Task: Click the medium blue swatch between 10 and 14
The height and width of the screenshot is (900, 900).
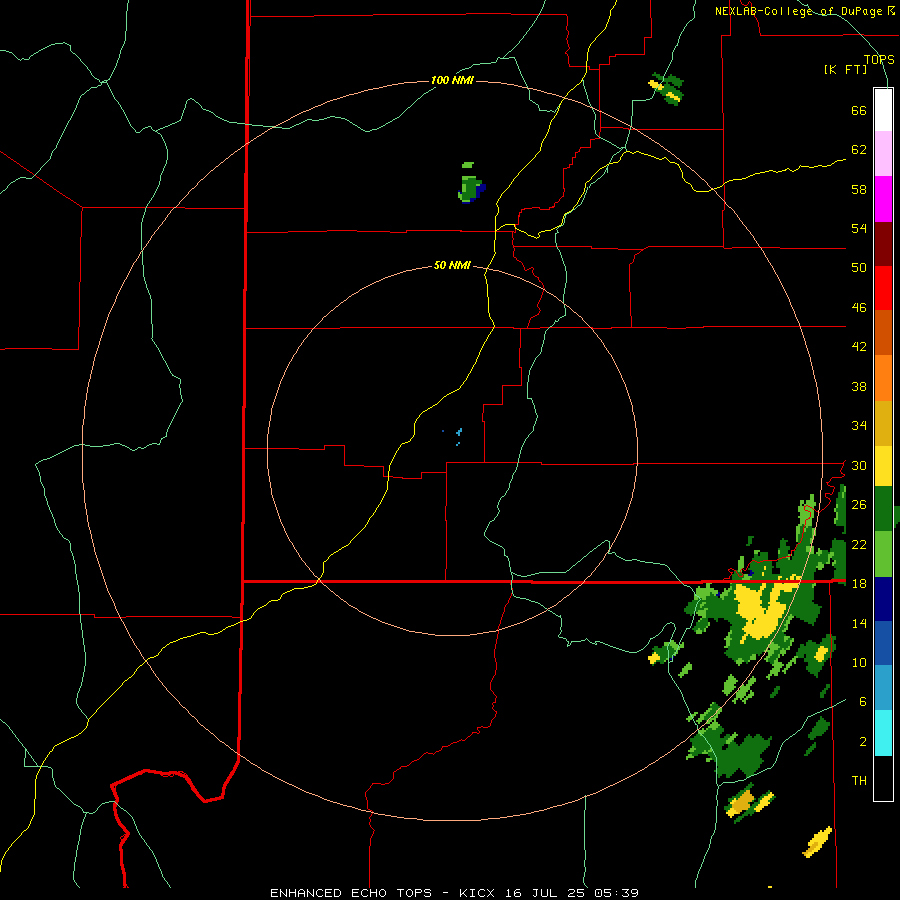Action: (x=883, y=643)
